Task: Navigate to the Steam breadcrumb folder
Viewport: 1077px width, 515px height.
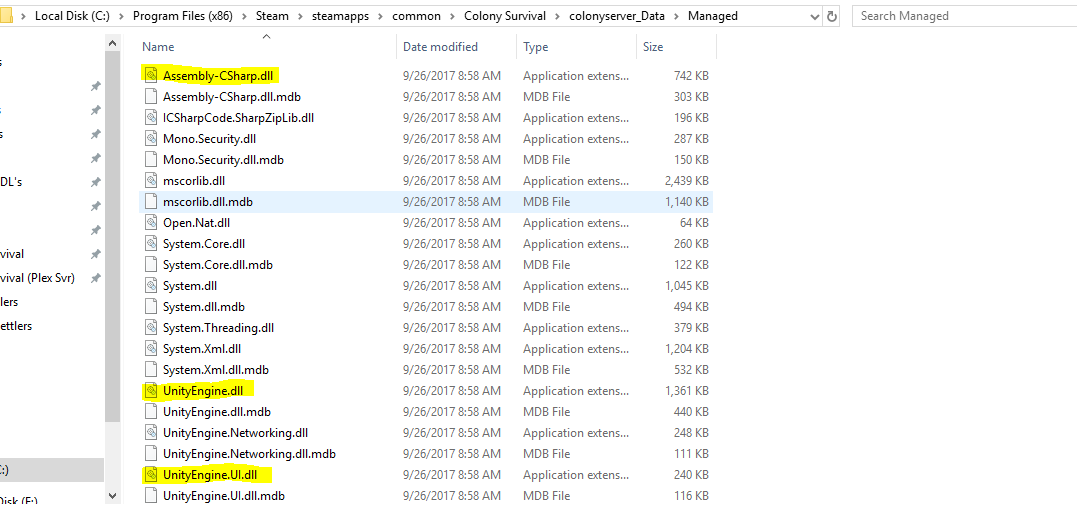Action: 271,16
